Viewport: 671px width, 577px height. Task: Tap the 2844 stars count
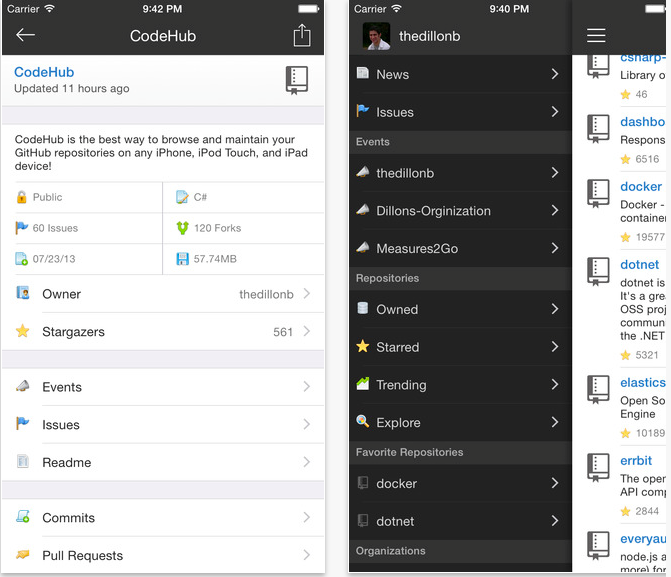647,511
